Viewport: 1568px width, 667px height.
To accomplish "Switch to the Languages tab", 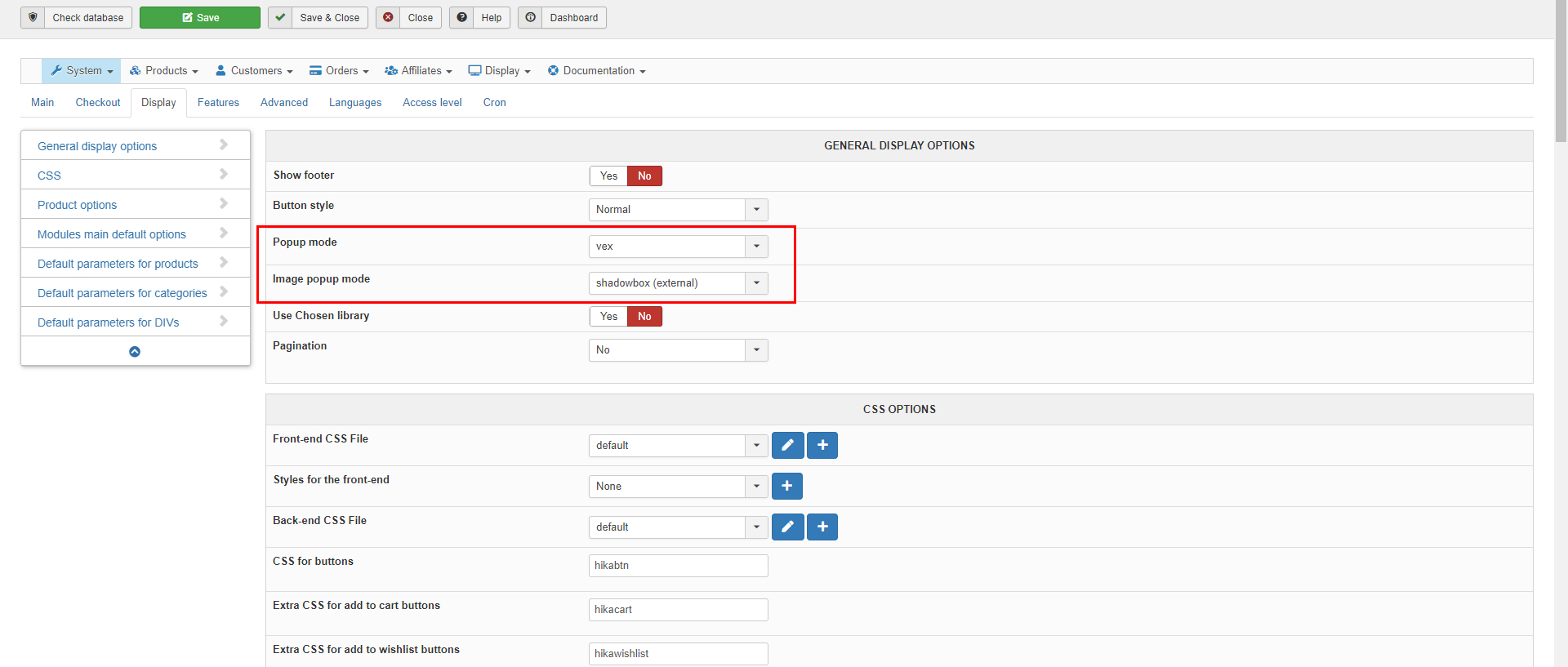I will click(355, 103).
